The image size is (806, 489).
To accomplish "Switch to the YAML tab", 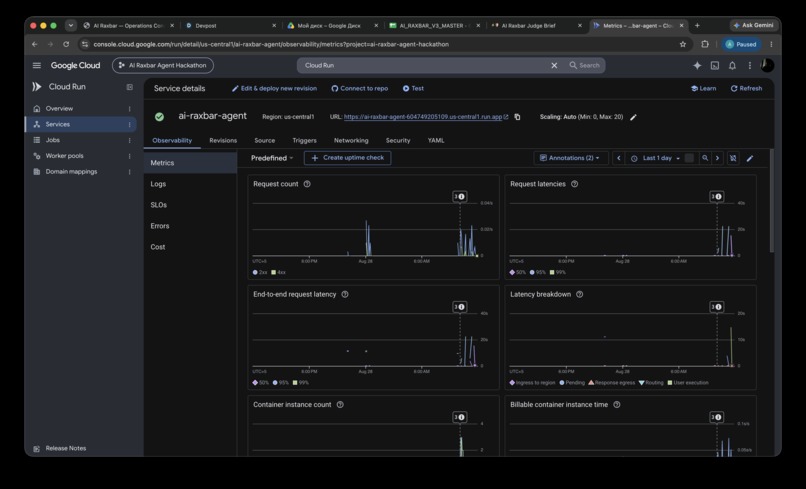I will (x=436, y=140).
